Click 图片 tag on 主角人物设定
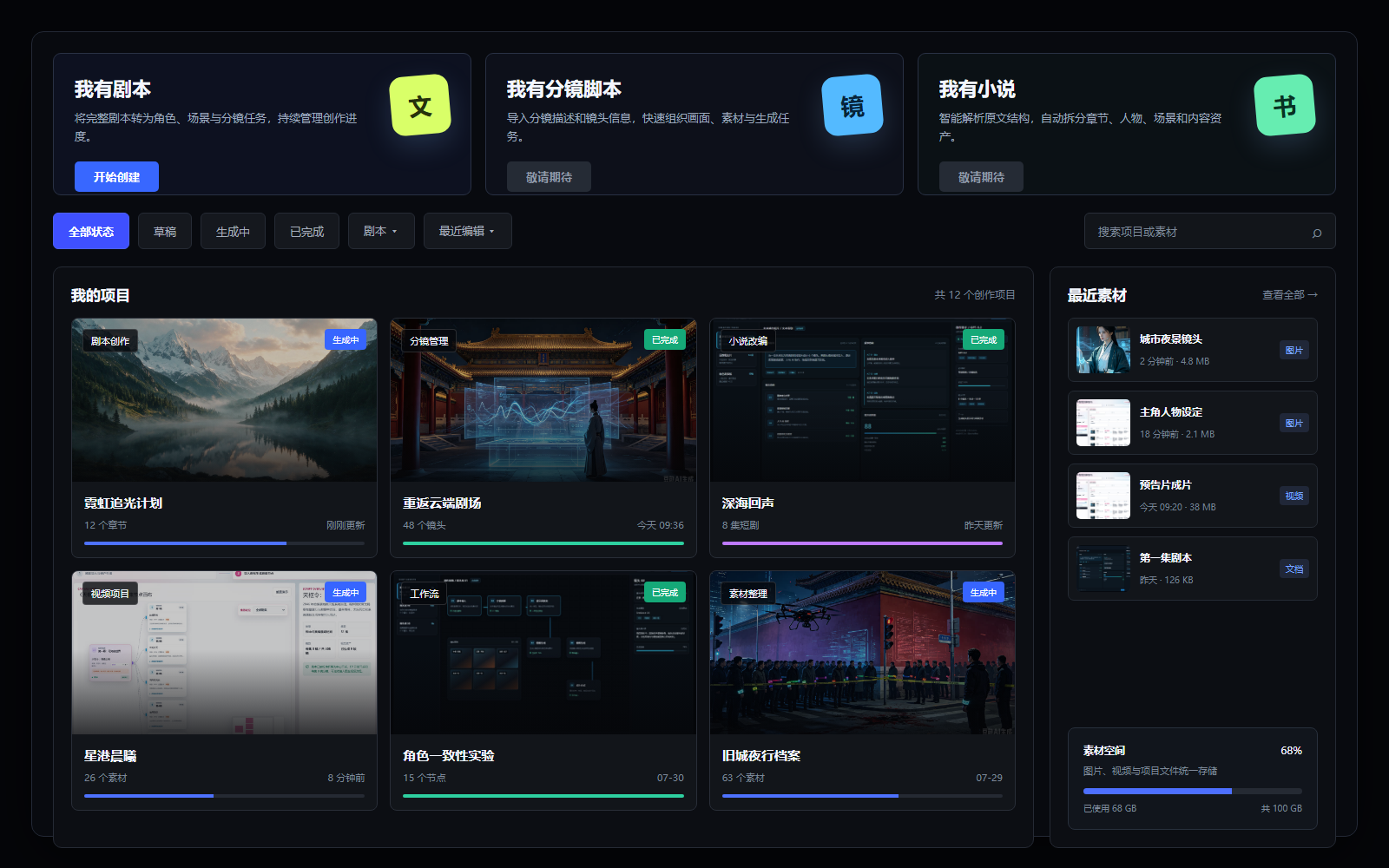1389x868 pixels. click(1294, 423)
